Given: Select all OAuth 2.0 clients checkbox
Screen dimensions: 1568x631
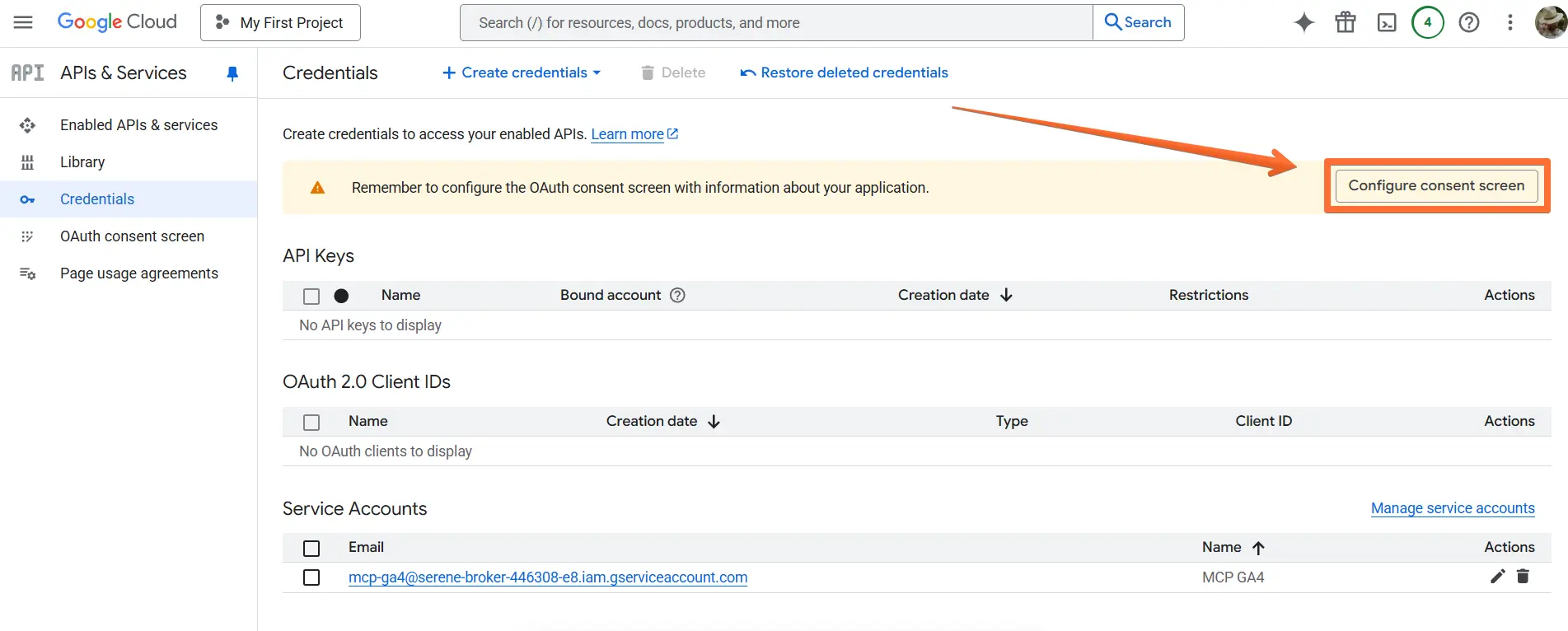Looking at the screenshot, I should pos(311,422).
